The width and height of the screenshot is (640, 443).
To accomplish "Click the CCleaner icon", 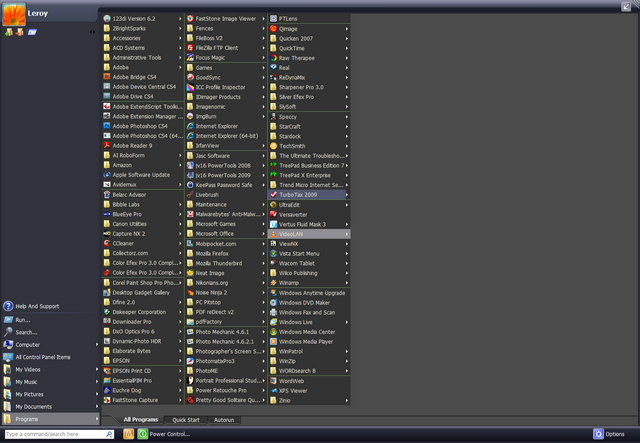I will 107,243.
